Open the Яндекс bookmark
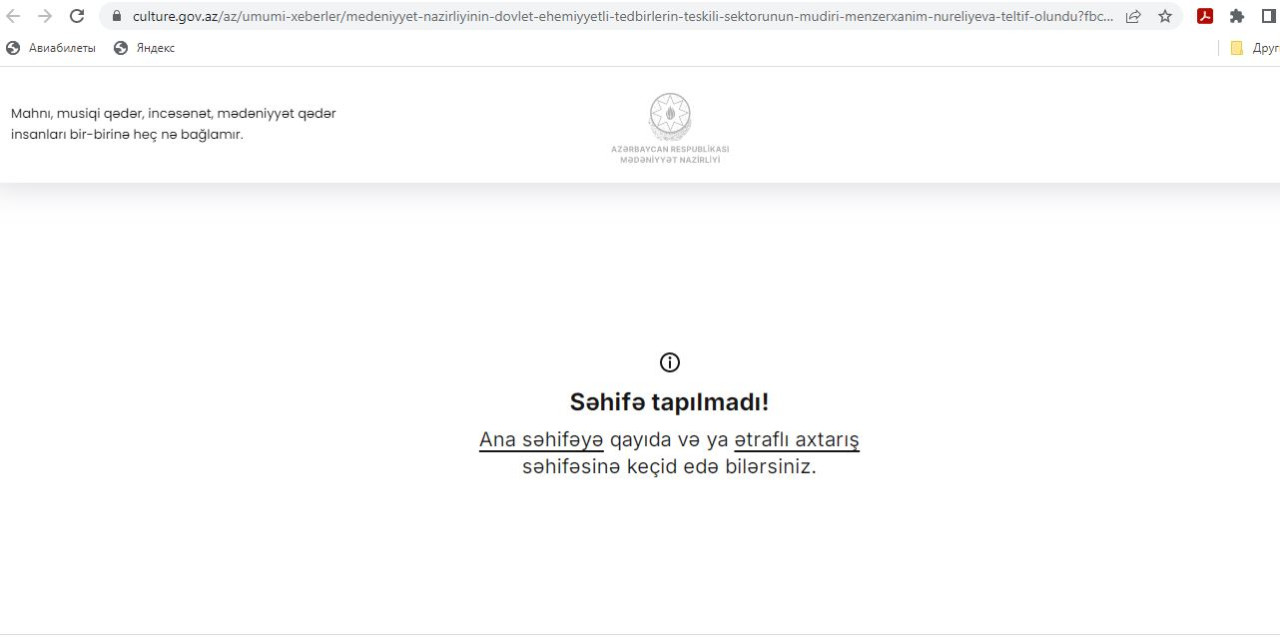The image size is (1280, 637). (145, 48)
